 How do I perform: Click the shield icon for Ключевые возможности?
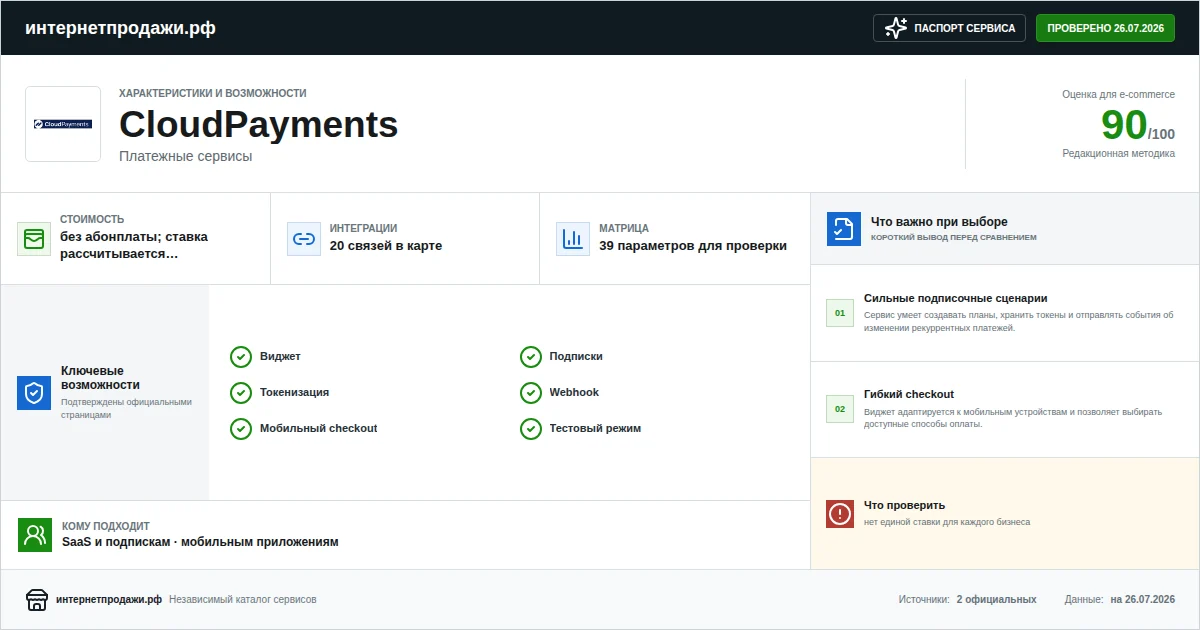(x=34, y=393)
